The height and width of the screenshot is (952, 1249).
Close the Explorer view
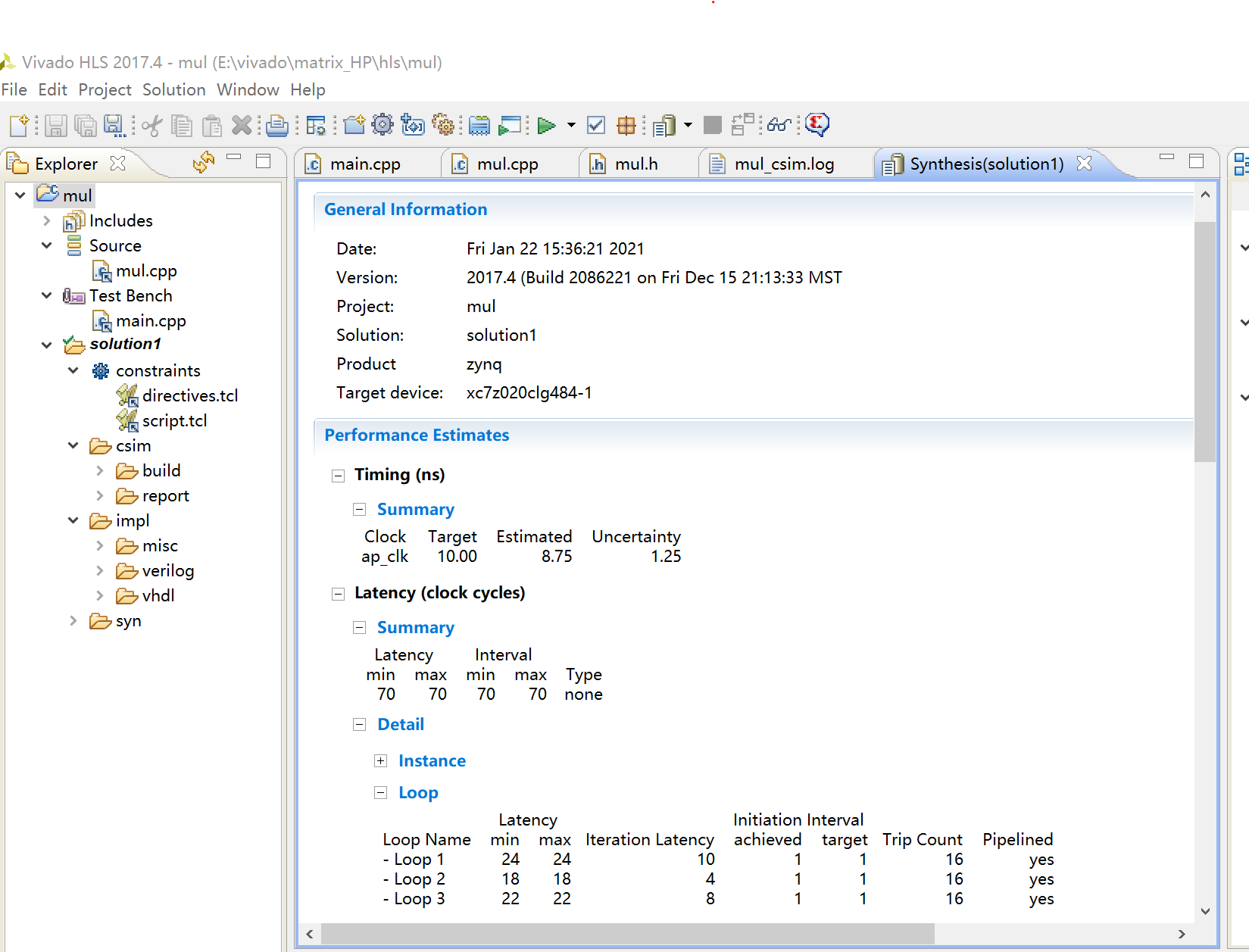(117, 163)
